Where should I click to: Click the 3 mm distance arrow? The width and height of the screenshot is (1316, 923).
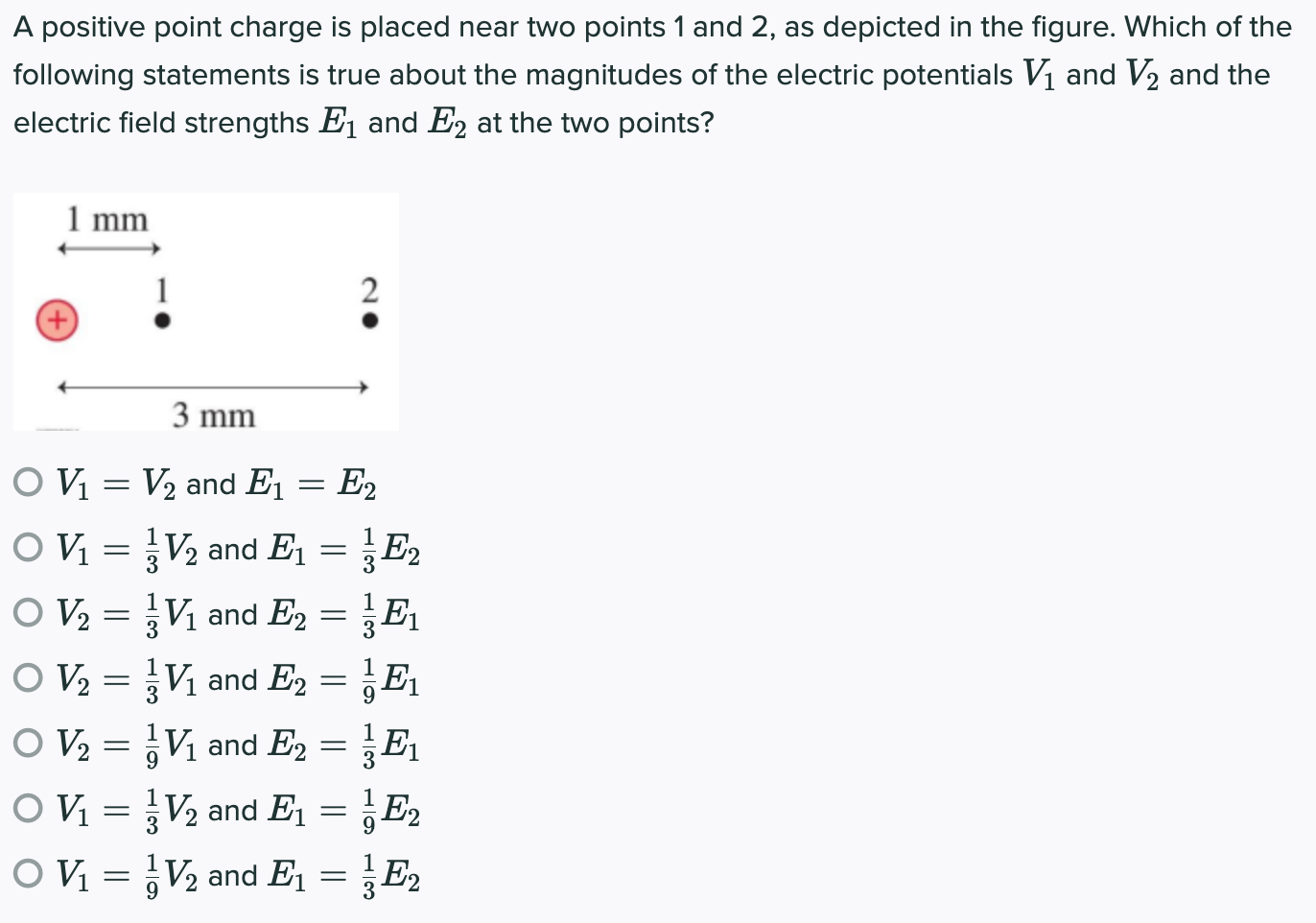[x=211, y=388]
